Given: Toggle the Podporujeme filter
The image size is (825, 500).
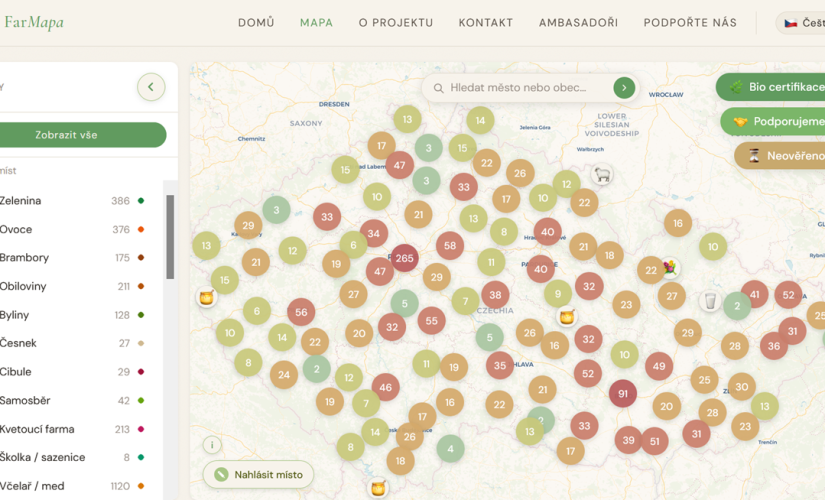Looking at the screenshot, I should [773, 122].
